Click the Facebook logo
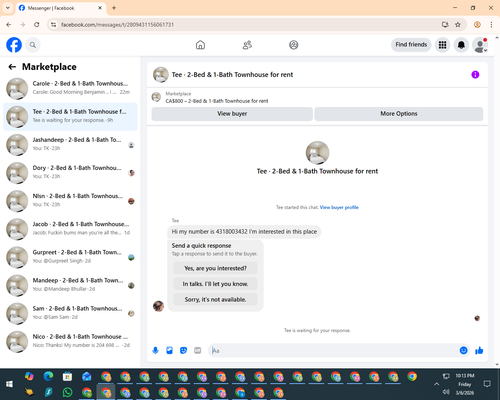500x400 pixels. 14,45
